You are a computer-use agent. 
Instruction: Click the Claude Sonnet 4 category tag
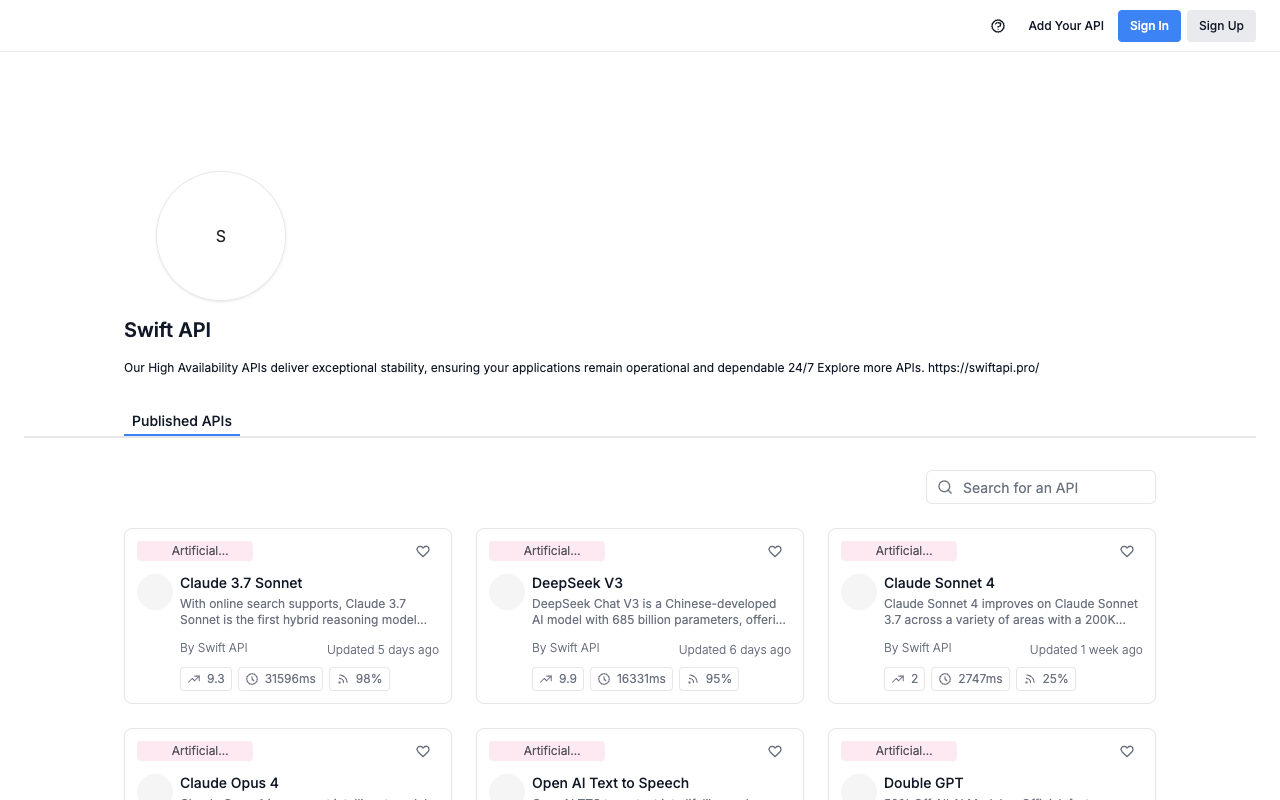(899, 551)
